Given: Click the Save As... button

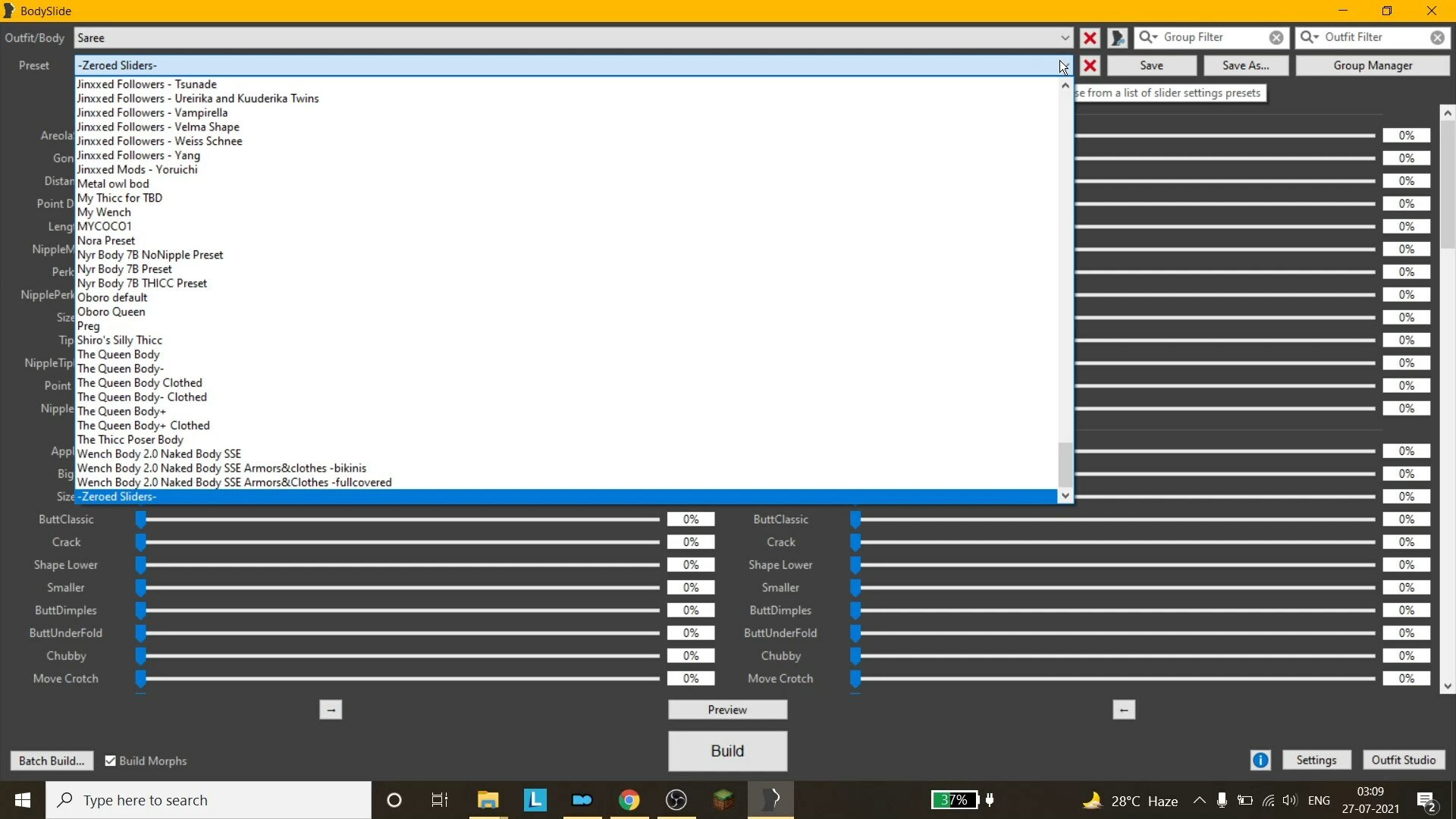Looking at the screenshot, I should [x=1245, y=66].
